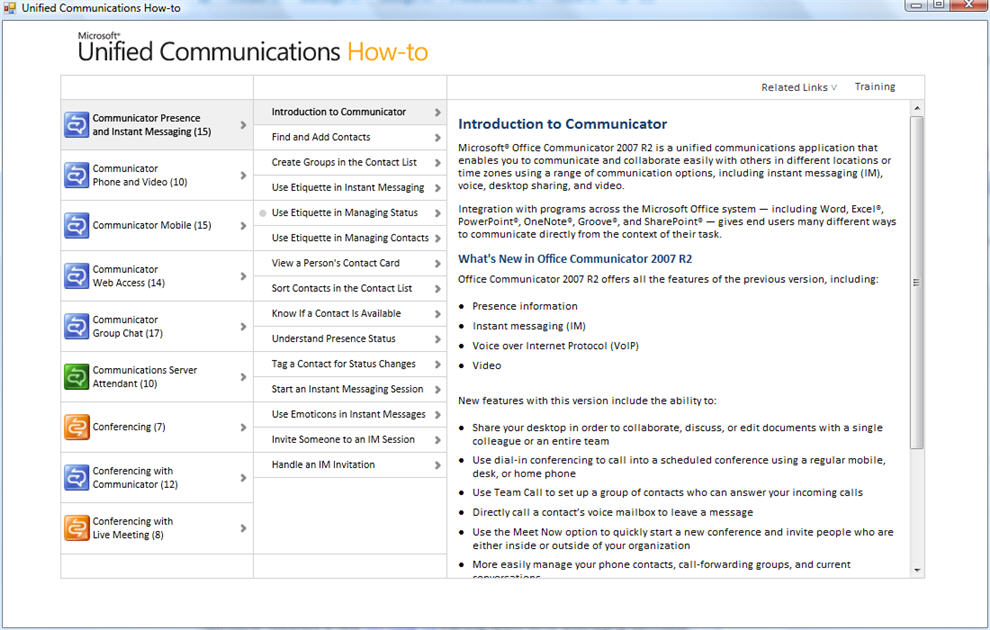The height and width of the screenshot is (630, 990).
Task: Open the Related Links dropdown
Action: coord(798,87)
